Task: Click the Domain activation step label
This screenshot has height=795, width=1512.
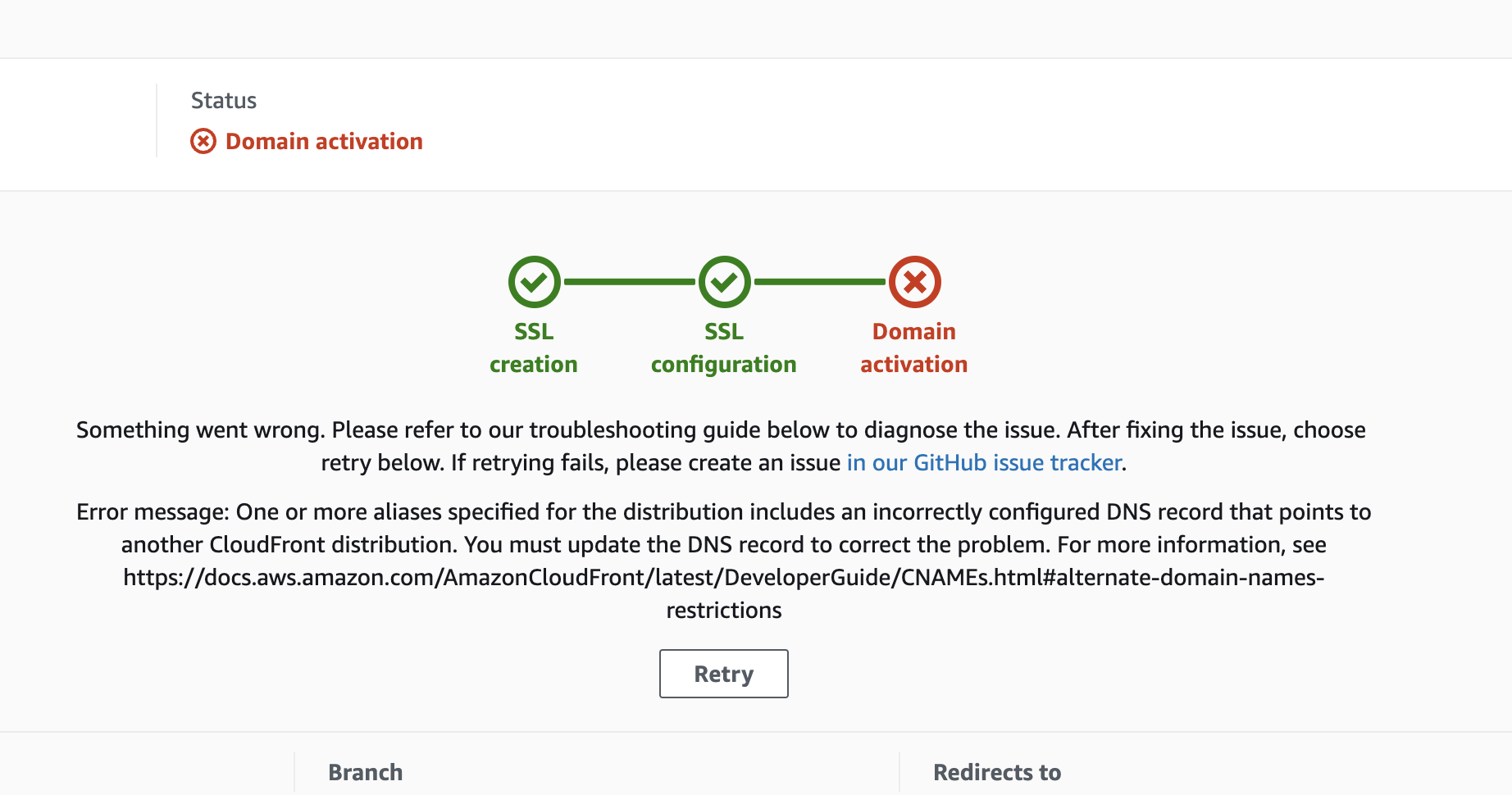Action: tap(913, 348)
